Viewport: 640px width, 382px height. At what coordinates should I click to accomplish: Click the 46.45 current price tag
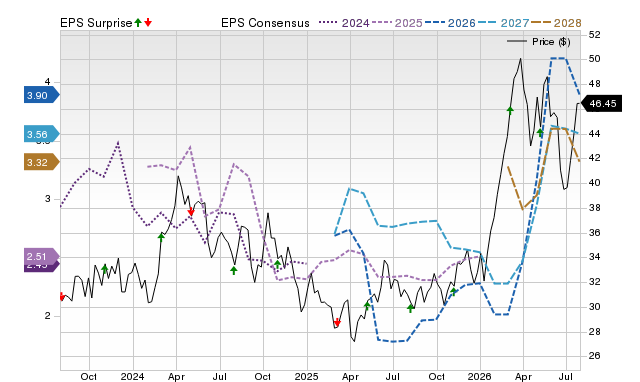coord(601,104)
